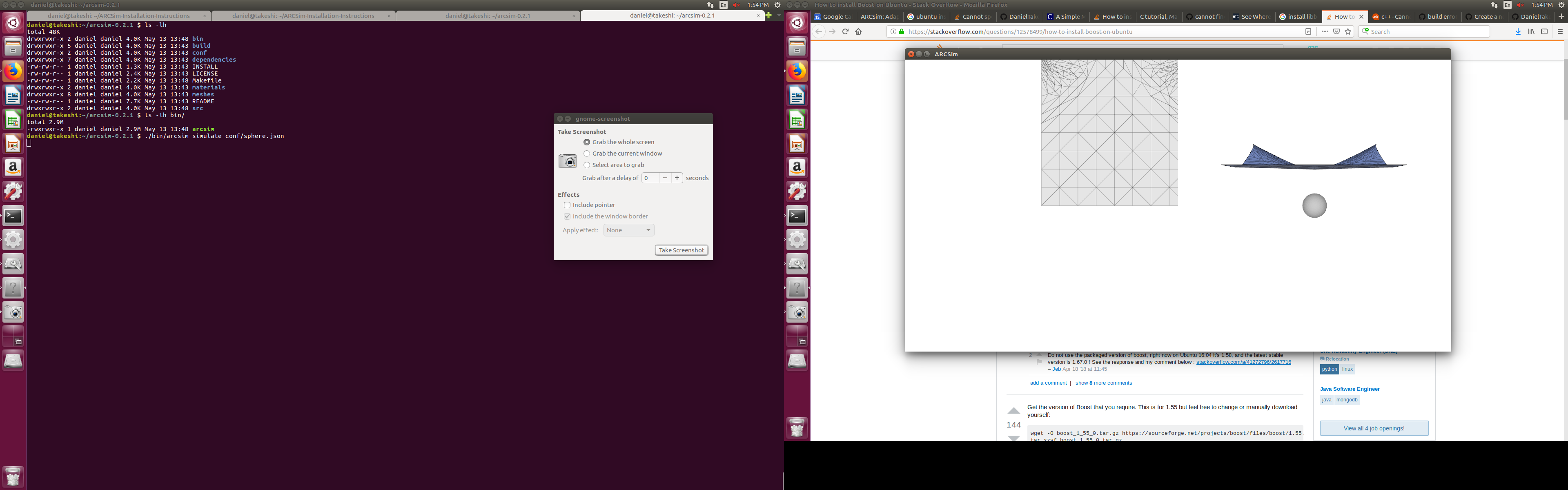Increase screenshot delay with plus button

(677, 178)
